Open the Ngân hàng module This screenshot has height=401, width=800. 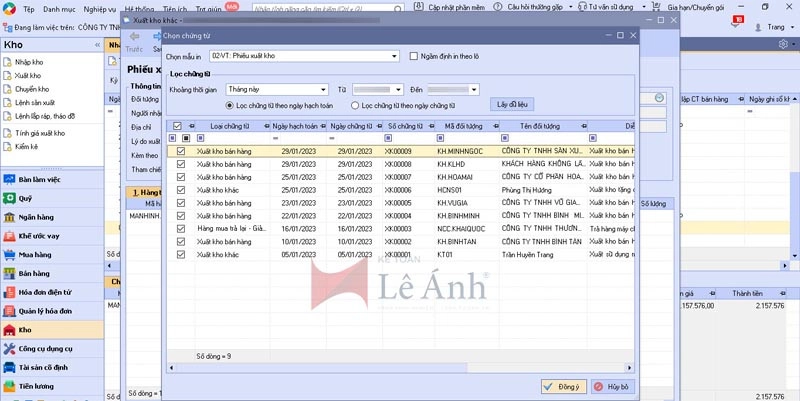pyautogui.click(x=35, y=217)
